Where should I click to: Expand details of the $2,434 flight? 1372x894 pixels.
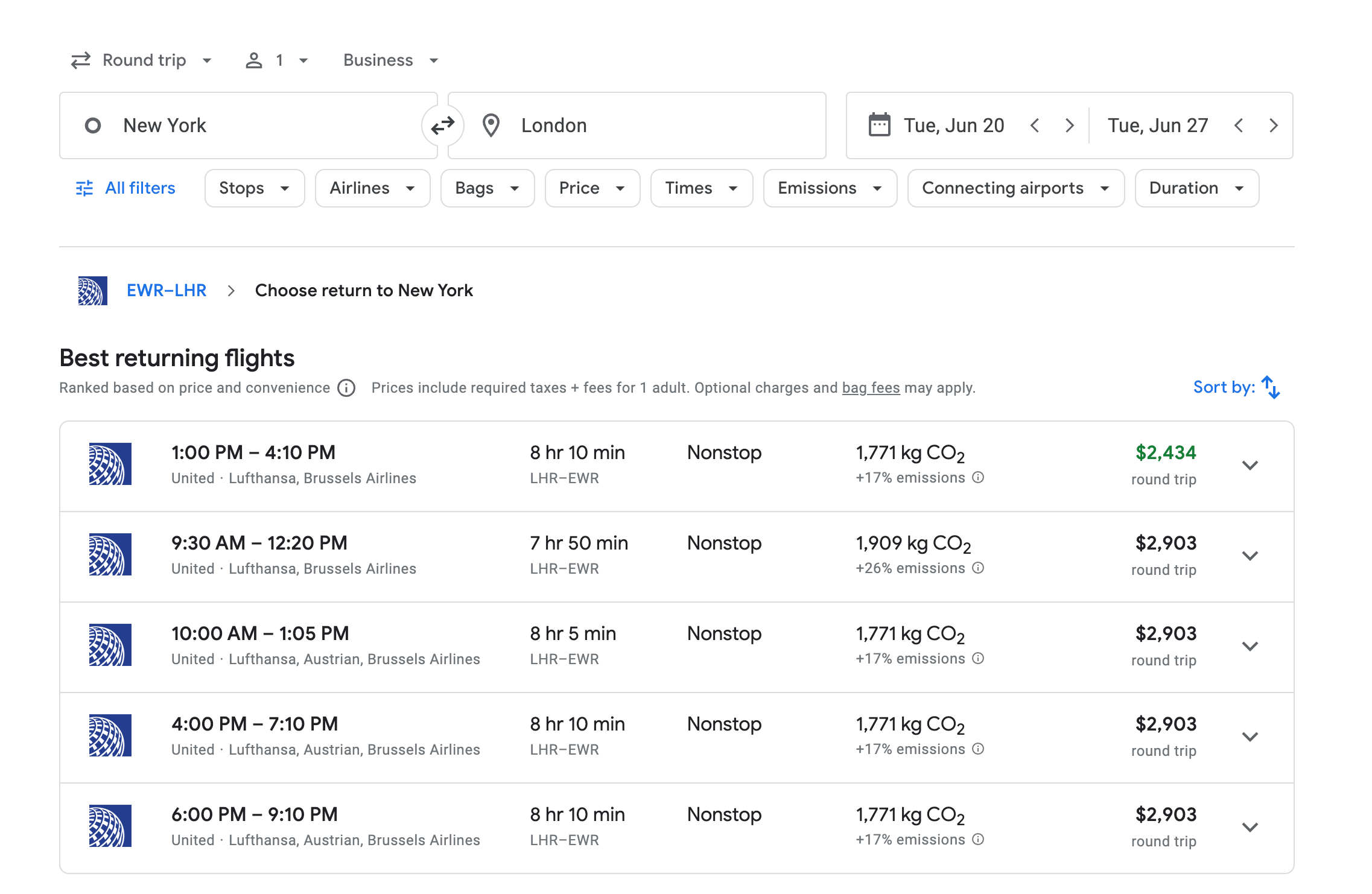click(1250, 466)
